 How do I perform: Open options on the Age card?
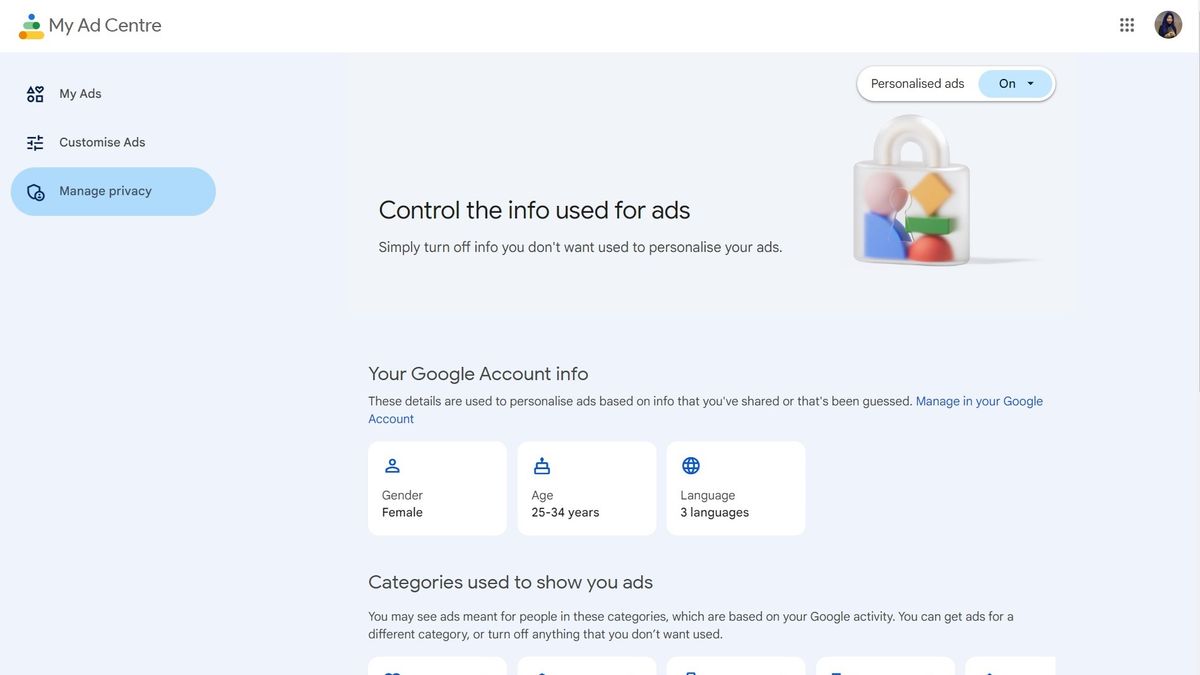coord(586,488)
